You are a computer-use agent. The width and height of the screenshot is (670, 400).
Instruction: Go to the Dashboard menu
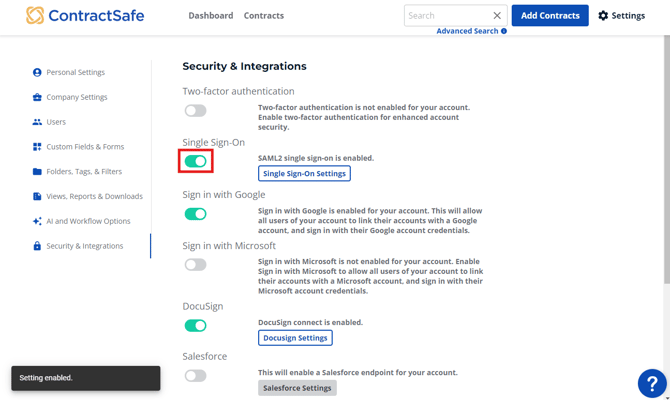point(210,16)
